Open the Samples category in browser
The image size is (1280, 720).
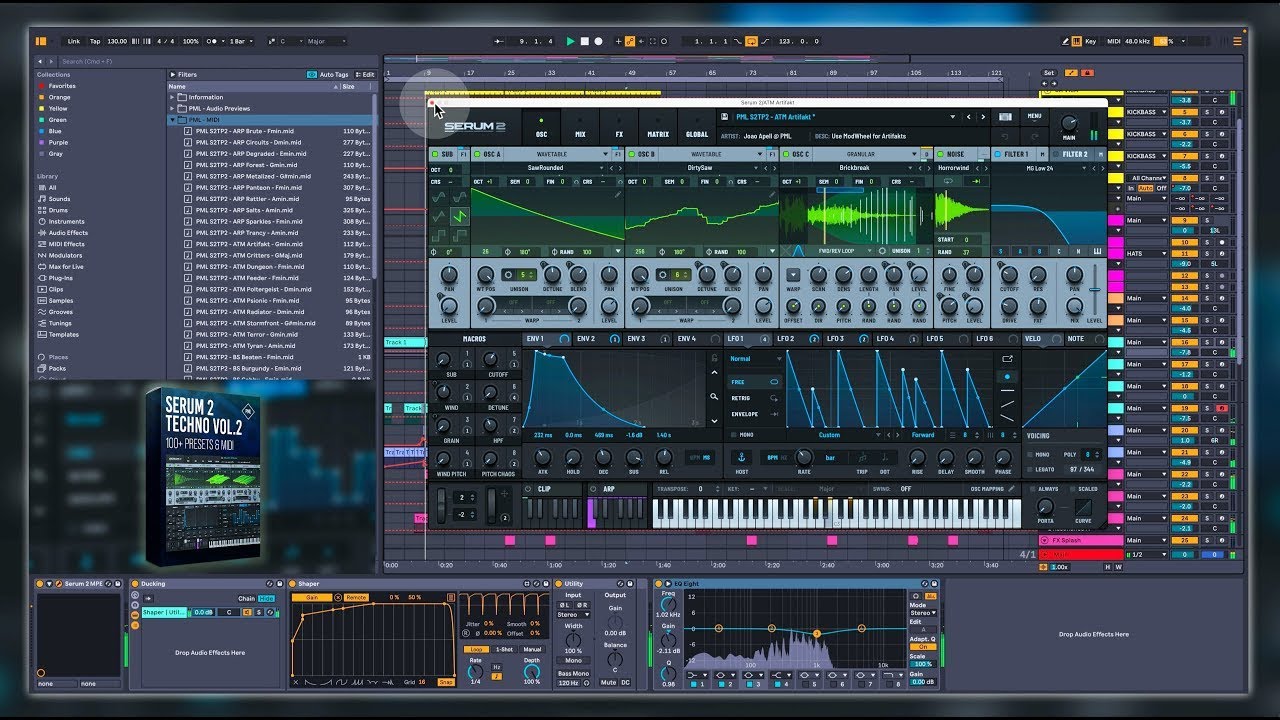coord(60,300)
